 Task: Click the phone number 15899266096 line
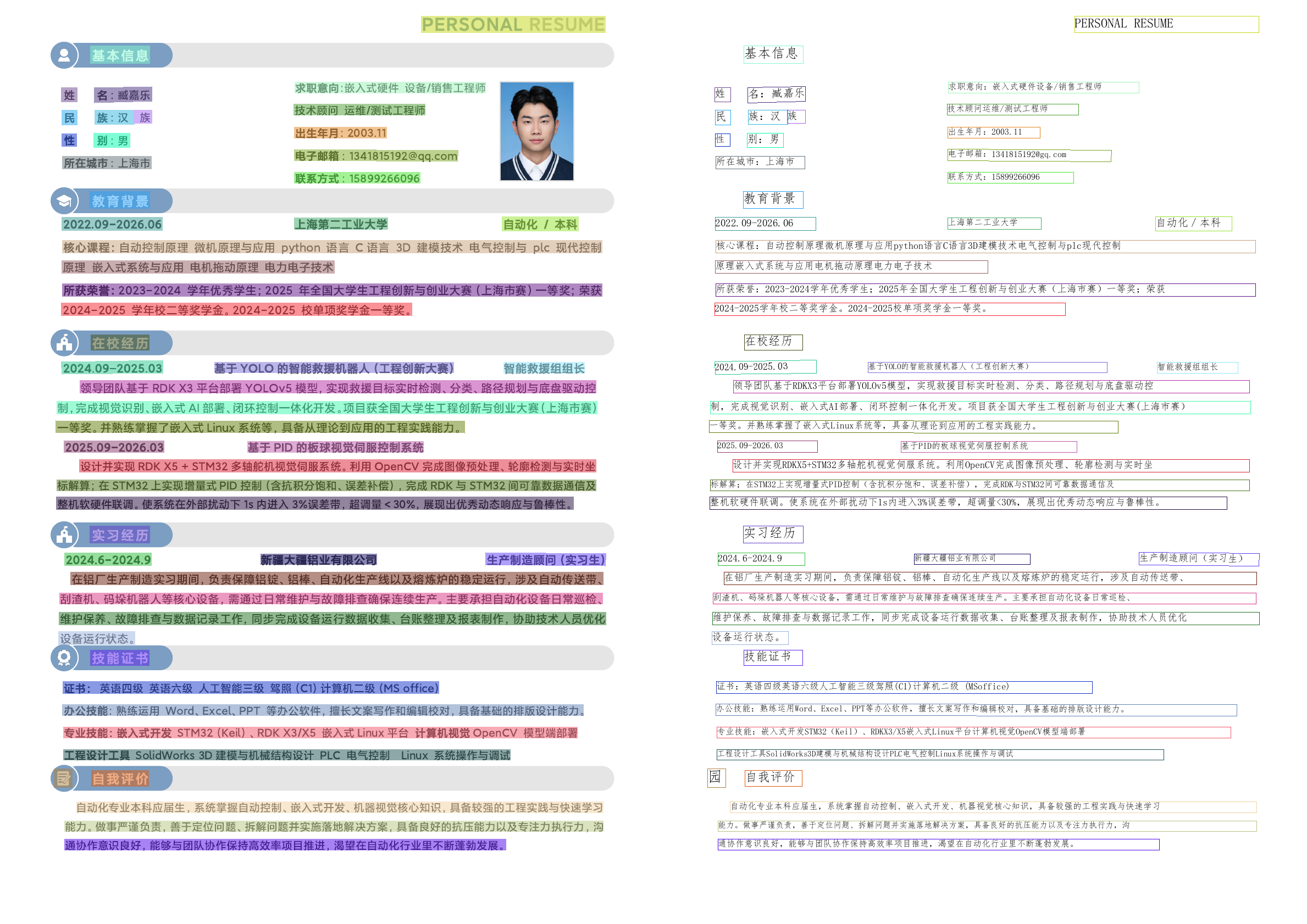click(x=357, y=179)
